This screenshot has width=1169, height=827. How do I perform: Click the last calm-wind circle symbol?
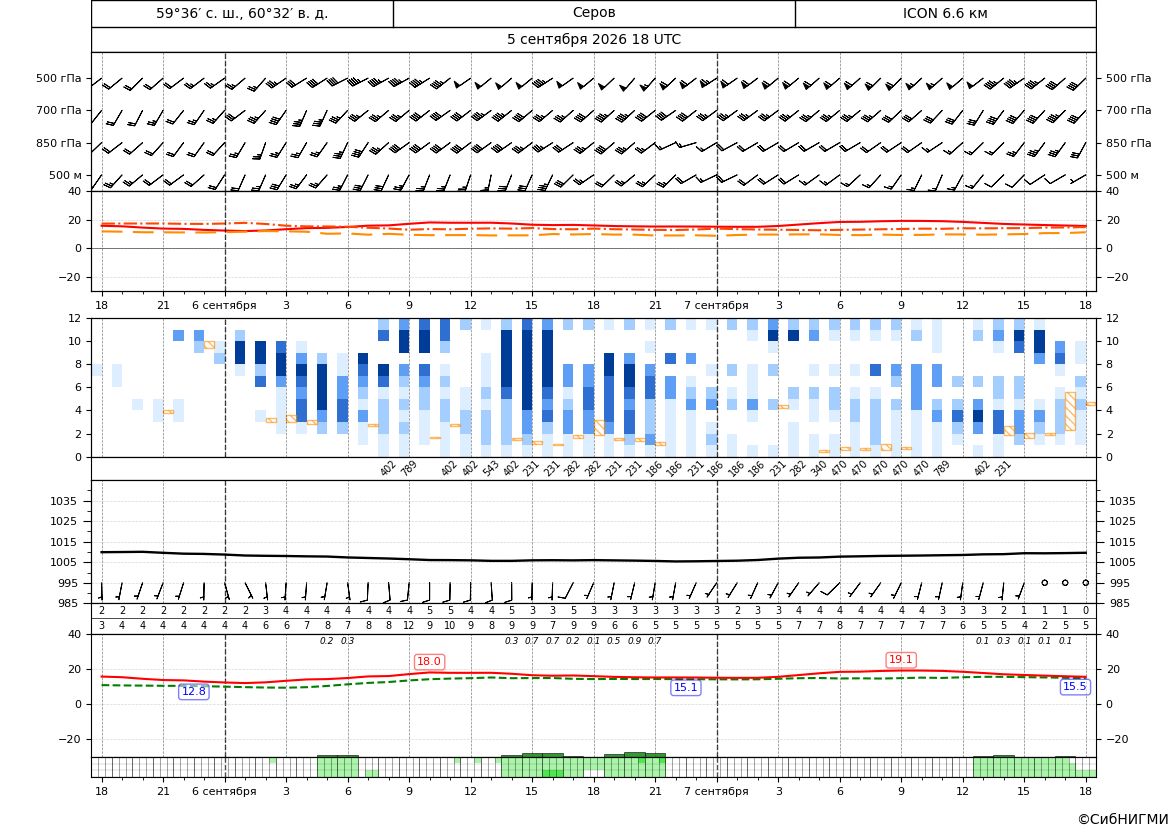point(1086,582)
